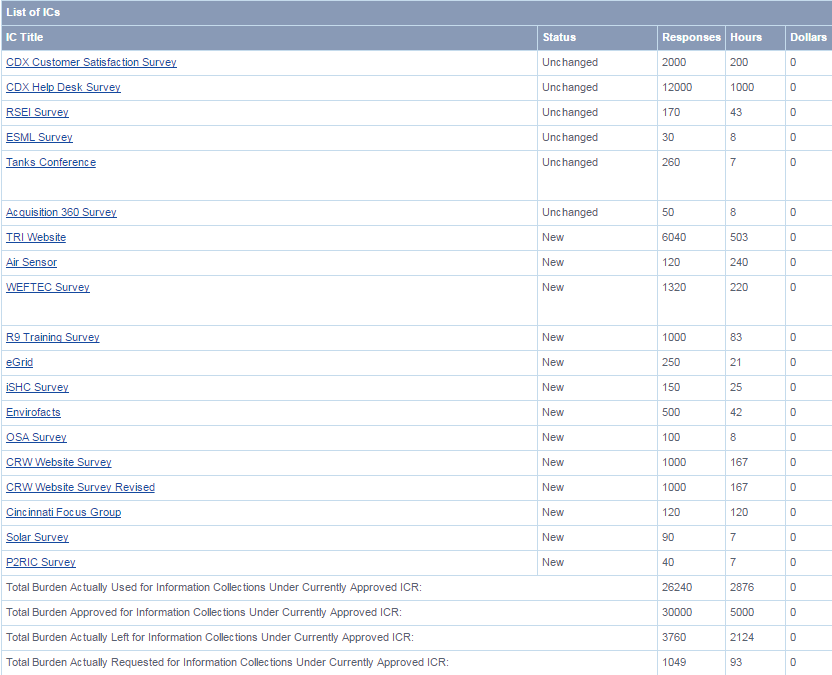Open the Tanks Conference link
Screen dimensions: 832x675
(51, 162)
